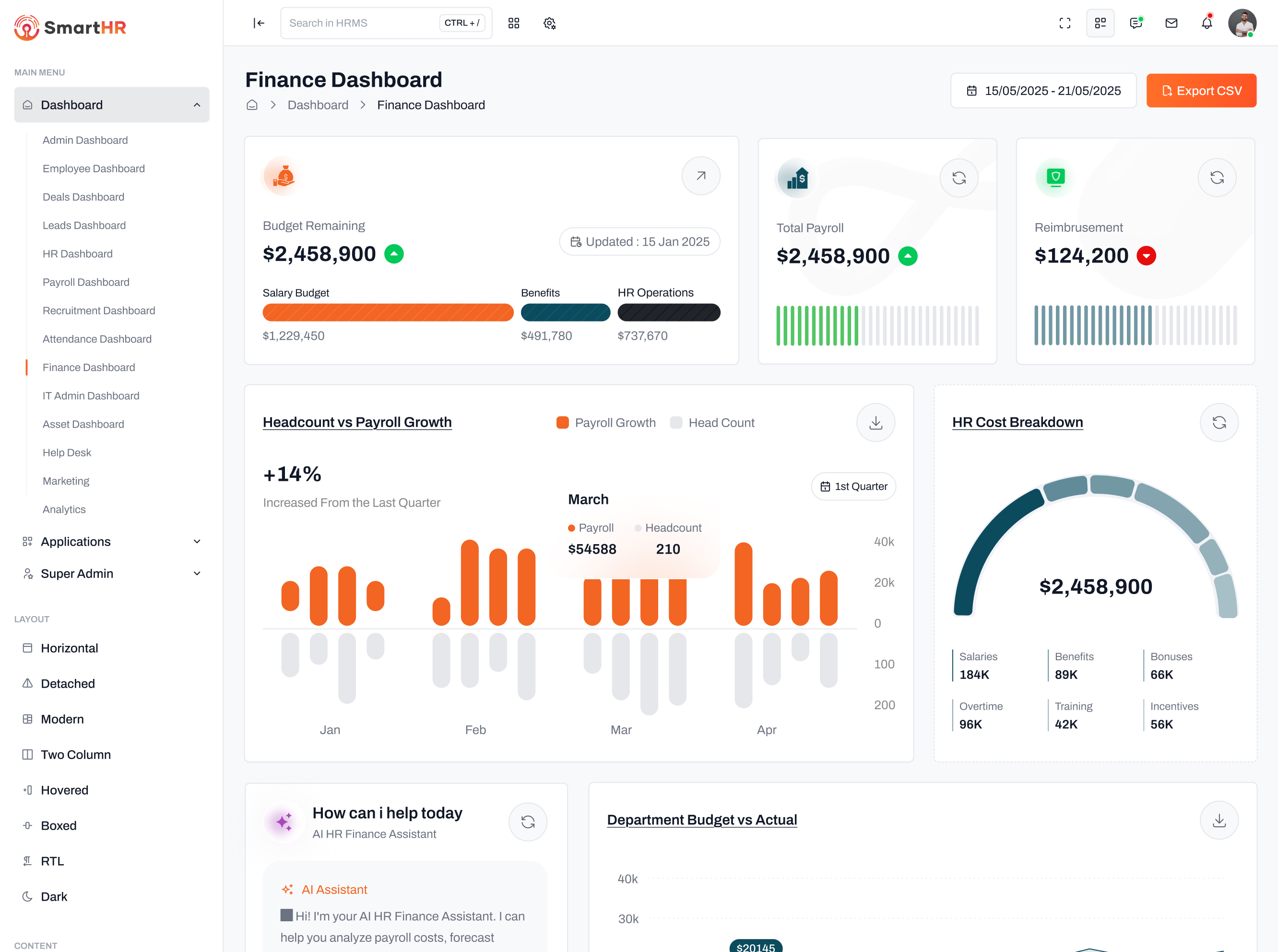Open the Payroll Dashboard menu item
The image size is (1278, 952).
pyautogui.click(x=85, y=282)
